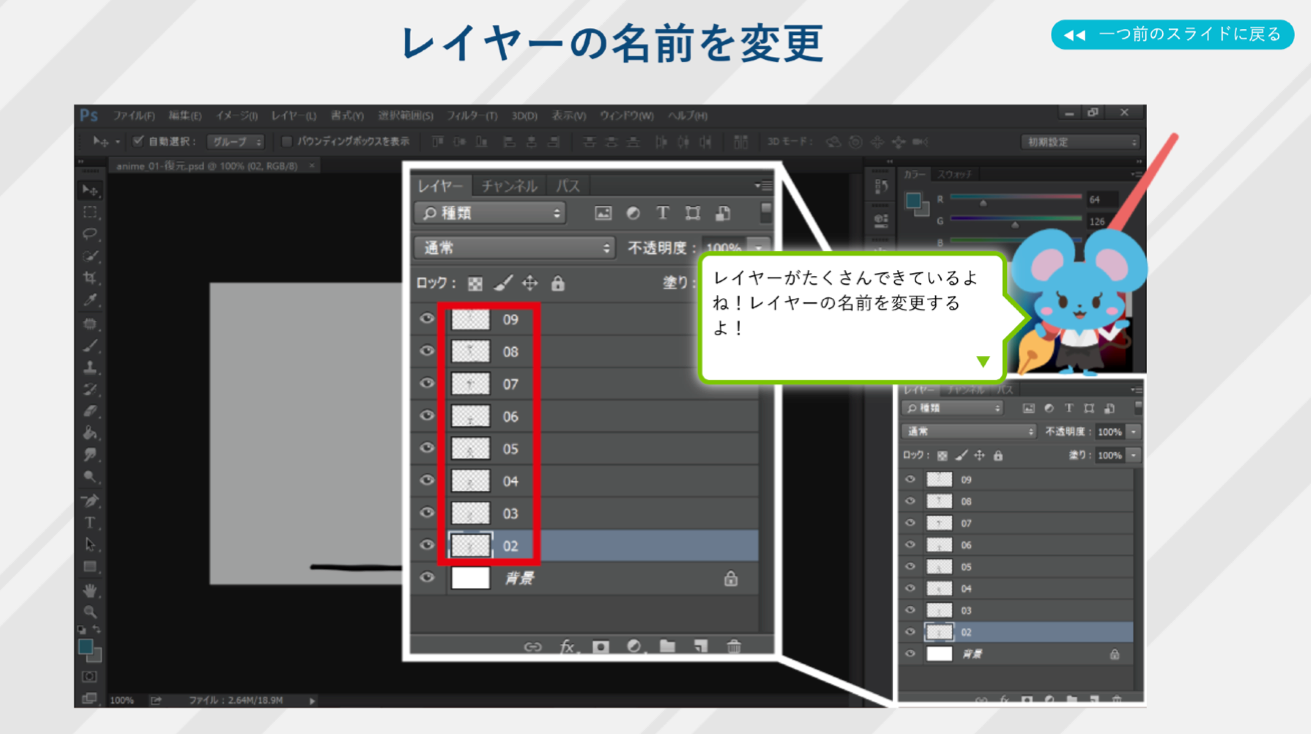Click the delete layer trash icon in the enlarged panel
Image resolution: width=1311 pixels, height=734 pixels.
734,647
